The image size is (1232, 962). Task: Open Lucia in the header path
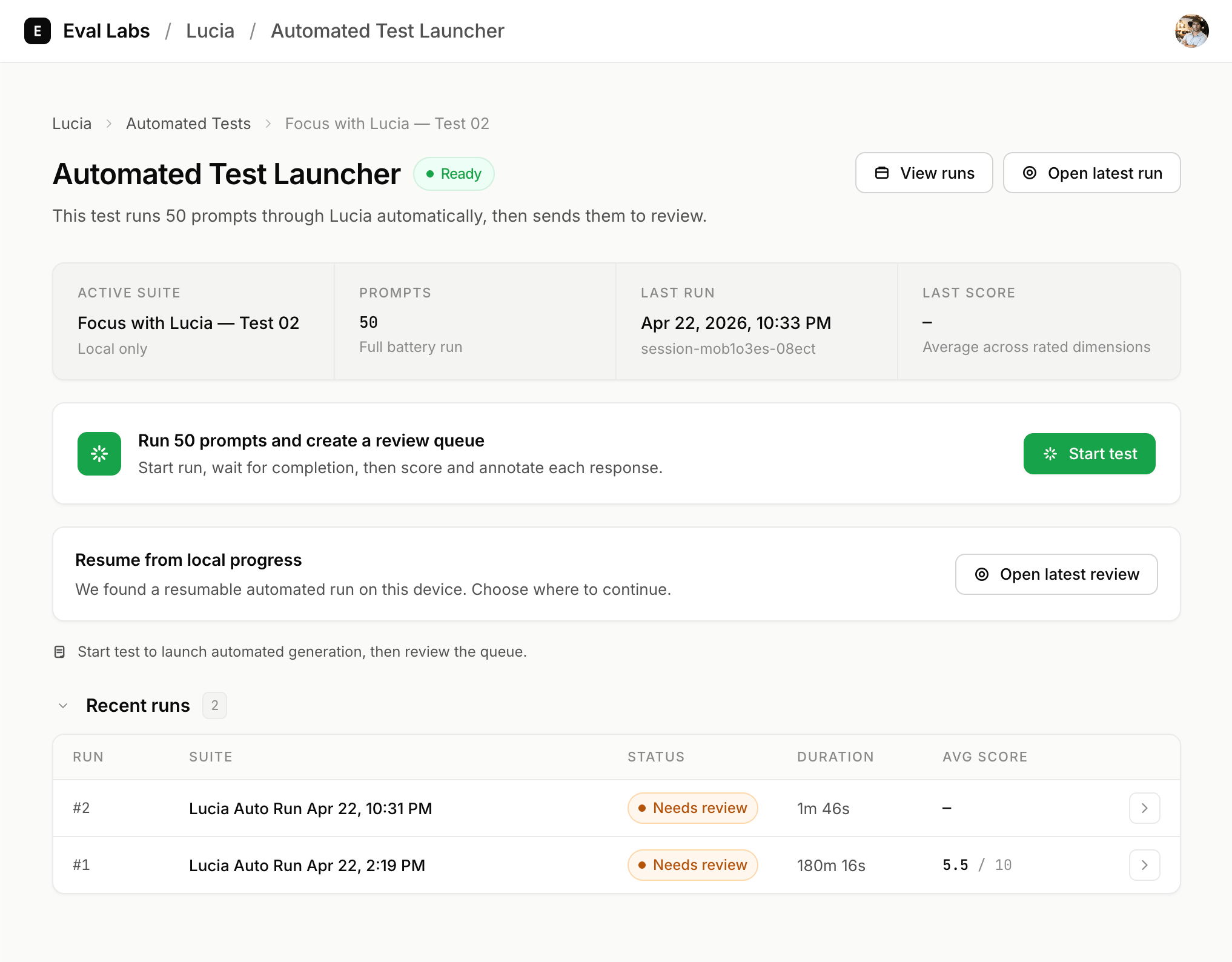(x=210, y=31)
